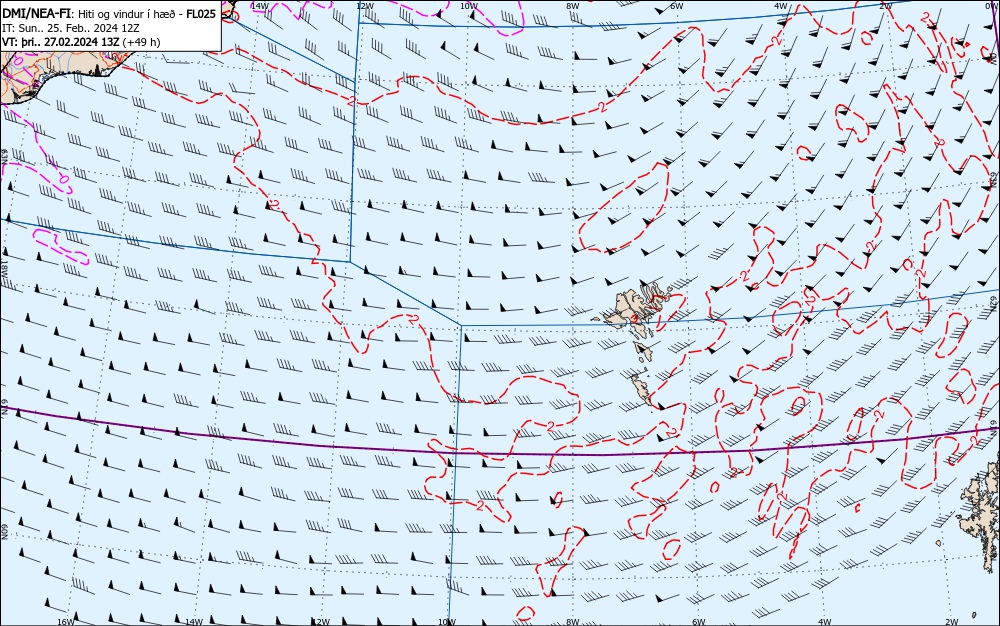Screen dimensions: 1000x626
Task: Click the '10W' label on the top axis
Action: pyautogui.click(x=469, y=5)
